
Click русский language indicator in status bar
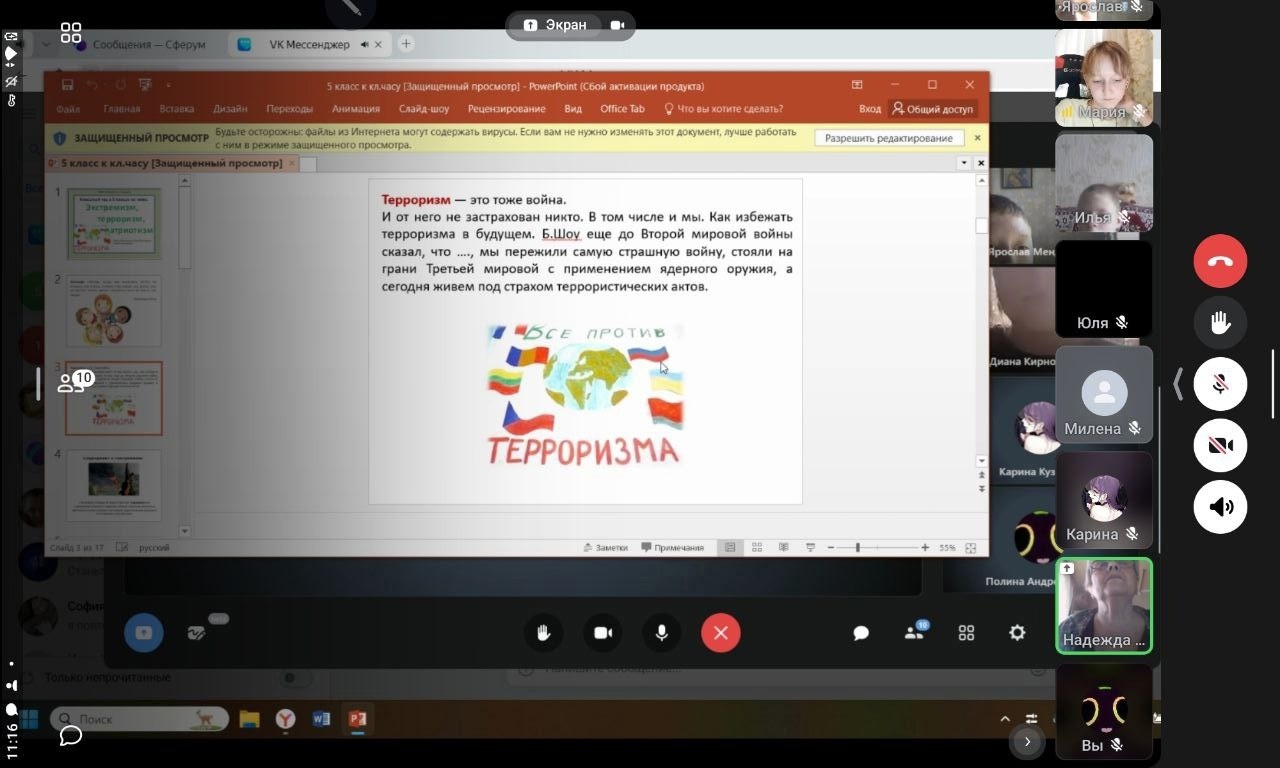(154, 548)
